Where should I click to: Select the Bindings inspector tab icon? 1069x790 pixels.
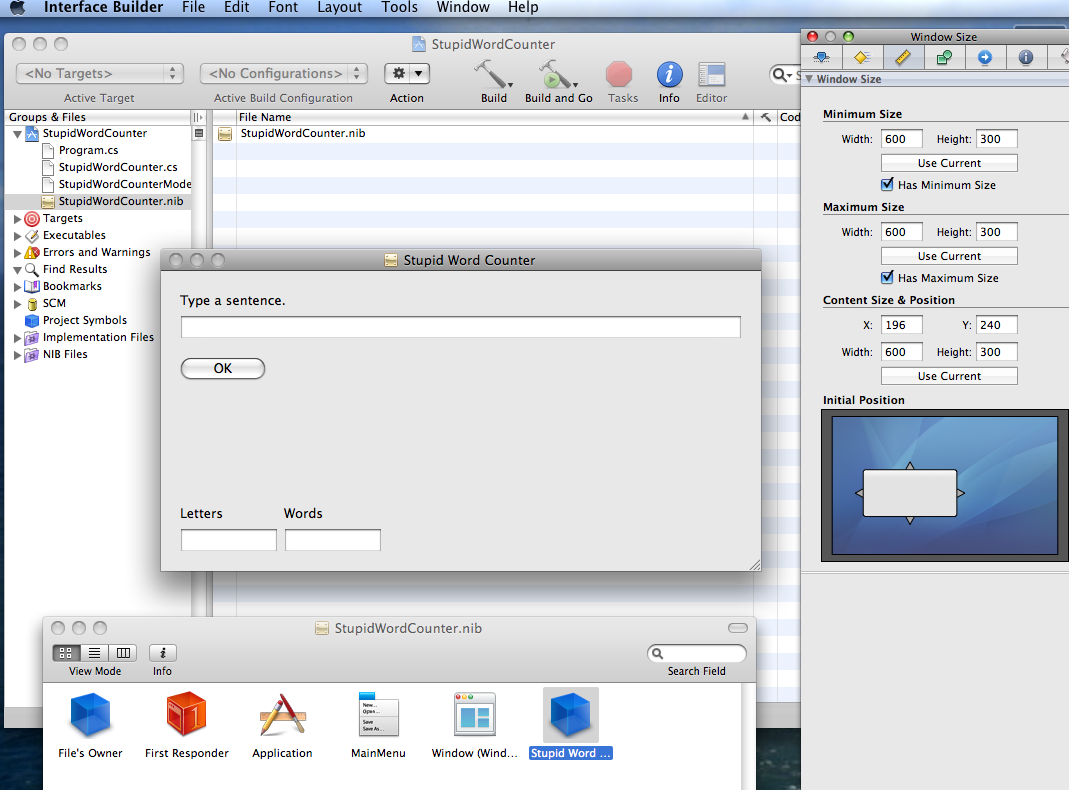click(x=944, y=57)
